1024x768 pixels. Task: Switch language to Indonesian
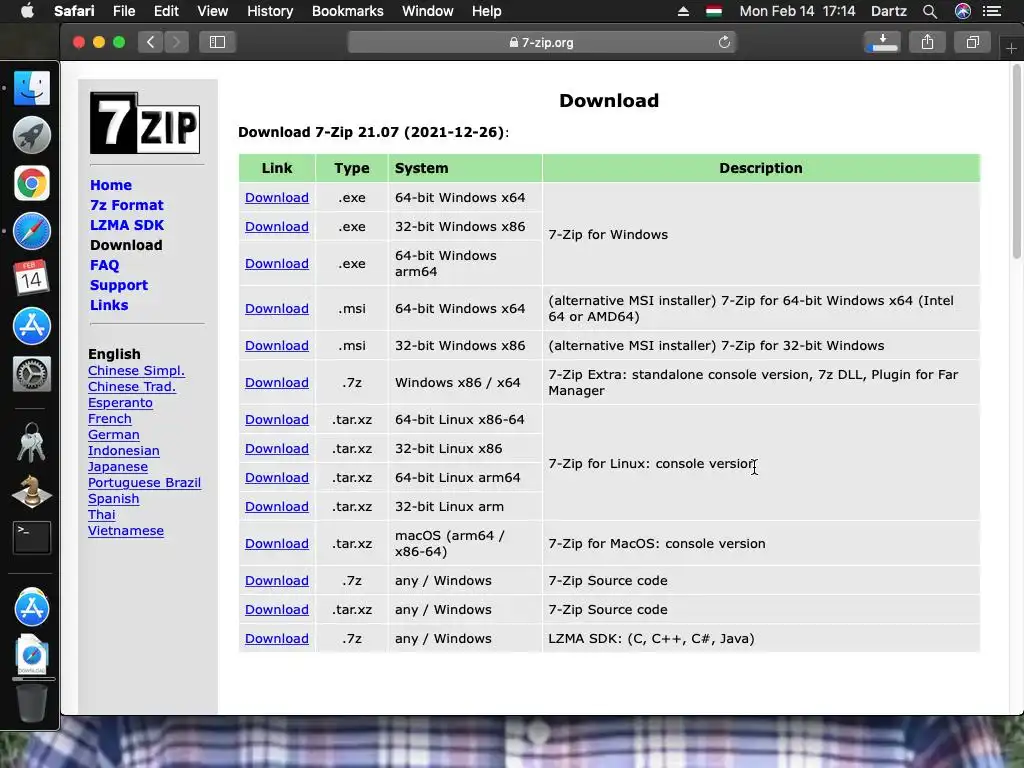click(x=123, y=451)
